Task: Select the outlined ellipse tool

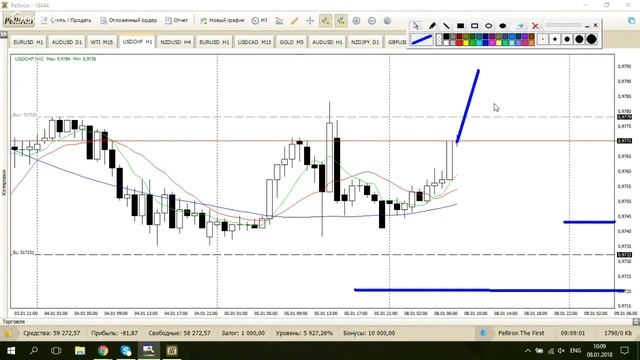Action: (x=489, y=25)
